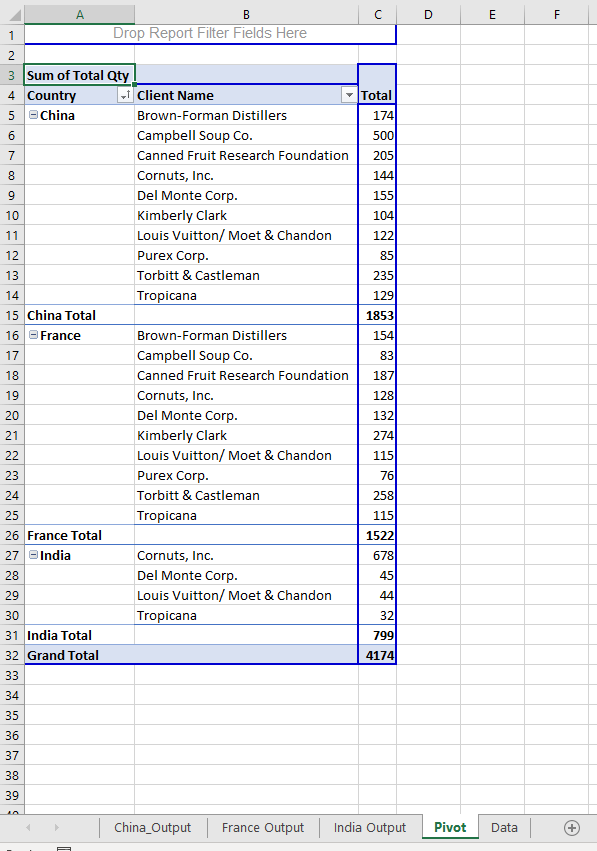Select column A header
The height and width of the screenshot is (851, 597).
(x=80, y=15)
